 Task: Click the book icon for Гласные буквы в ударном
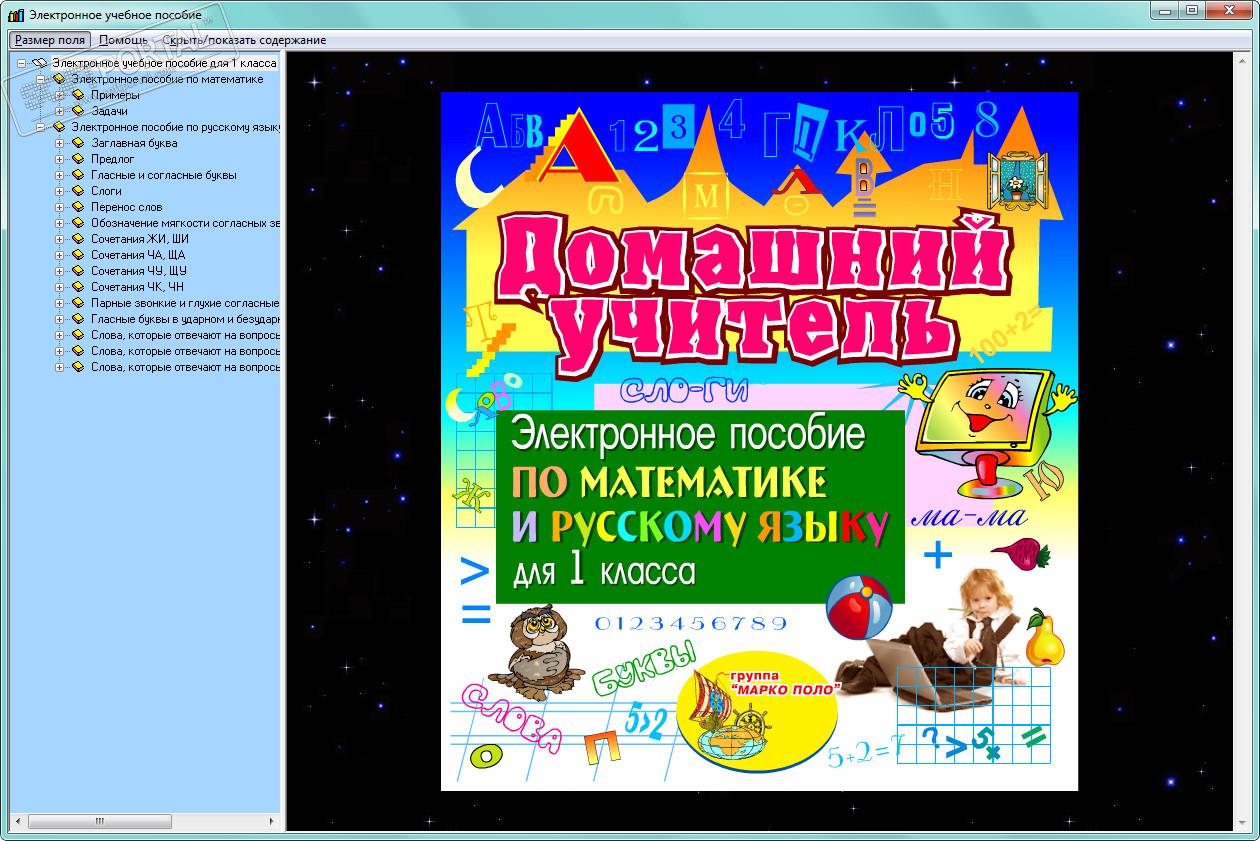click(x=78, y=319)
